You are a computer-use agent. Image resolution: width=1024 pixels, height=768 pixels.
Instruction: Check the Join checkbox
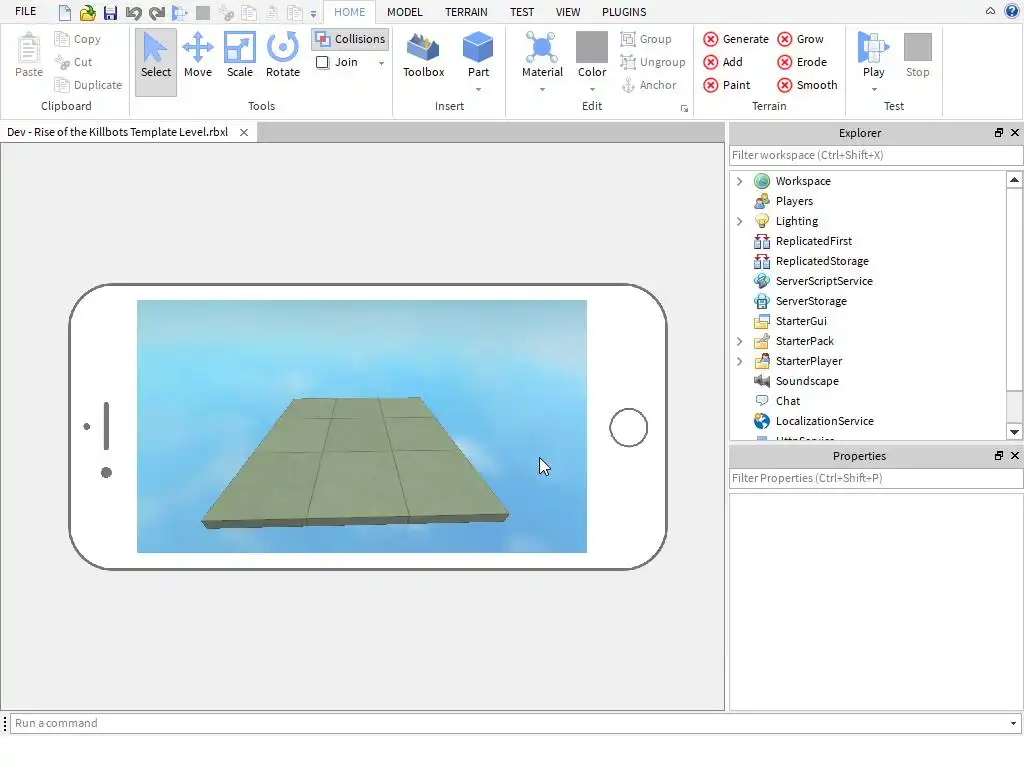tap(323, 62)
